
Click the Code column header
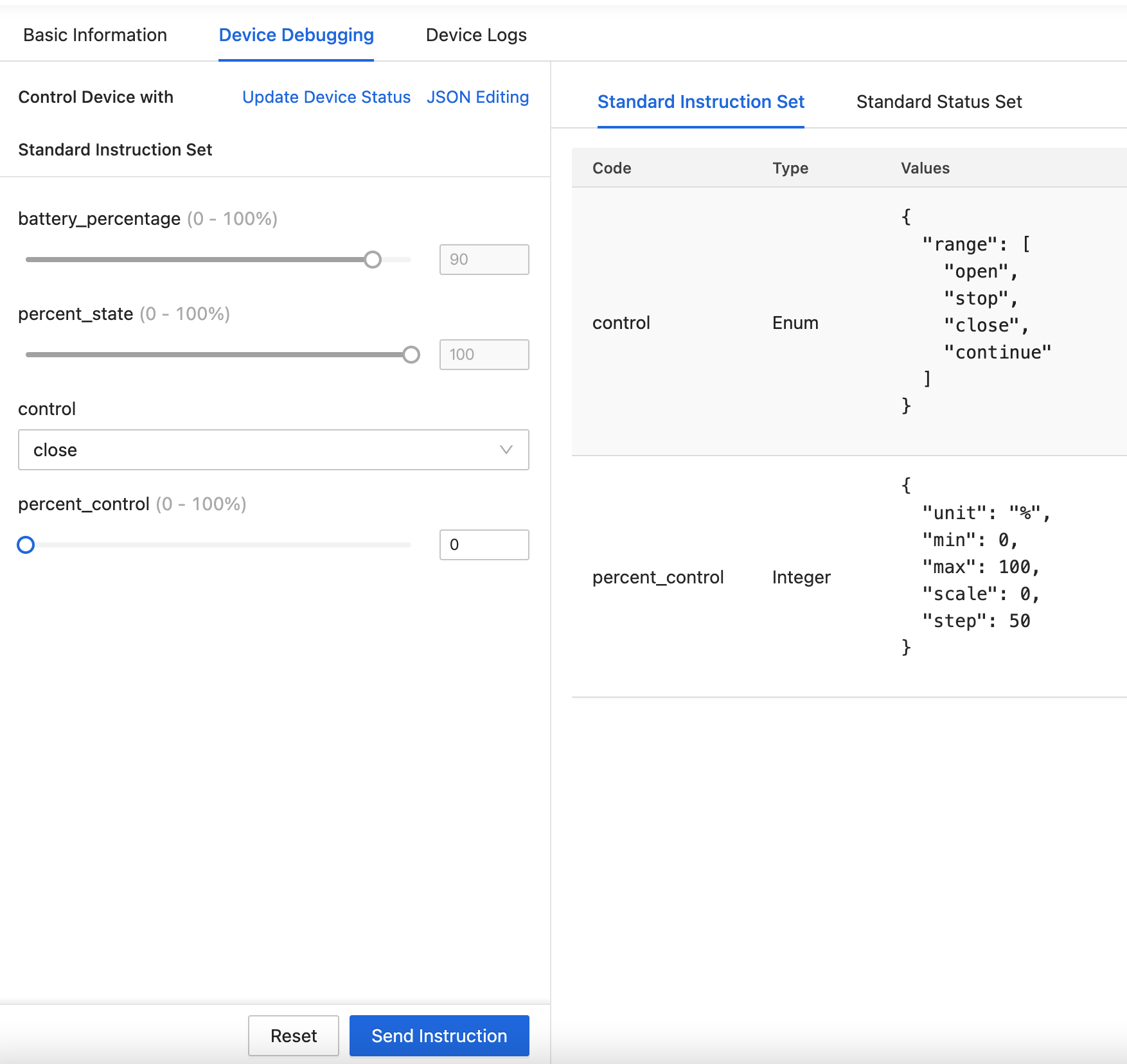612,168
